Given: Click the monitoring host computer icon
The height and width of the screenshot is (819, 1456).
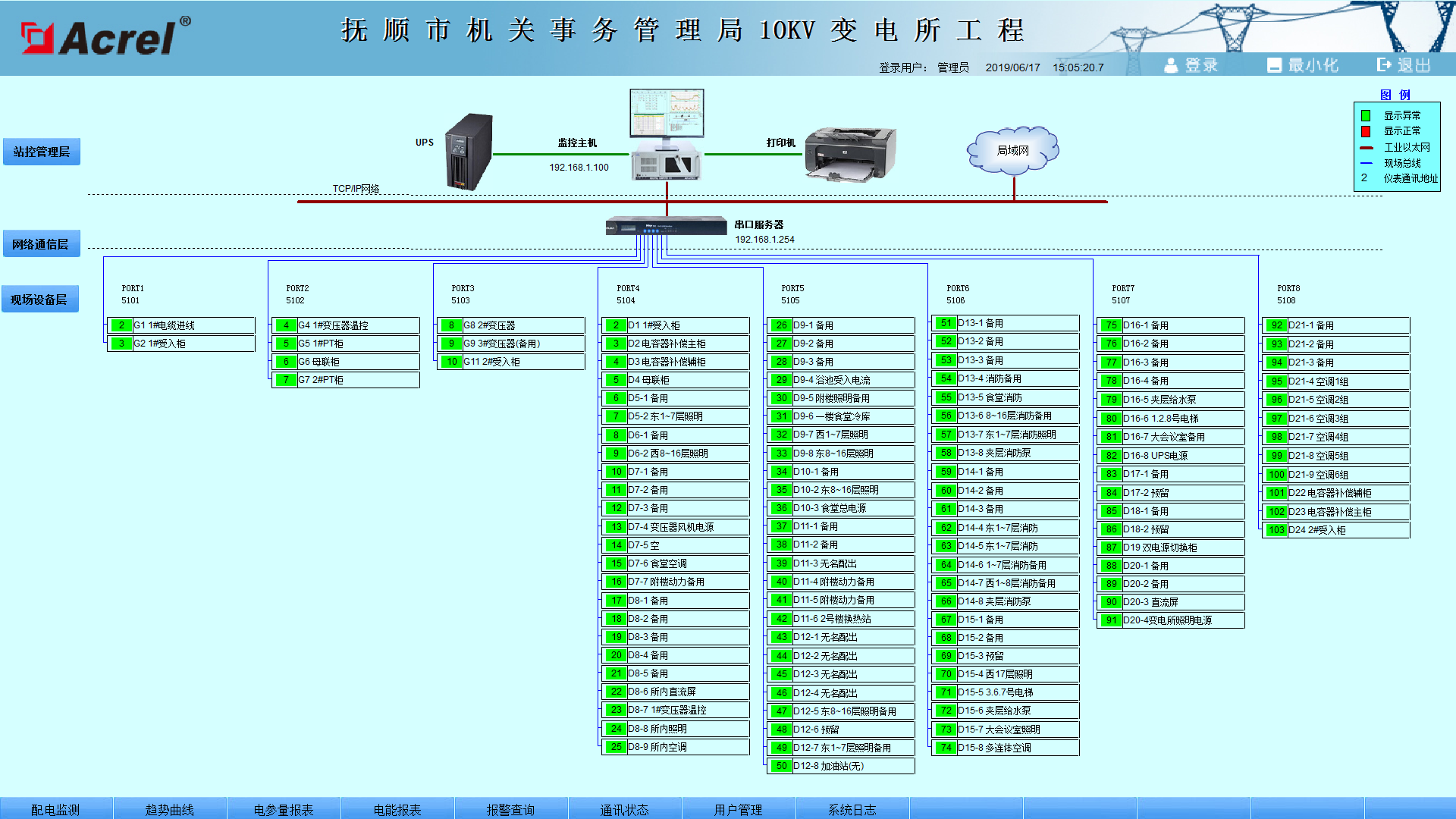Looking at the screenshot, I should point(667,135).
